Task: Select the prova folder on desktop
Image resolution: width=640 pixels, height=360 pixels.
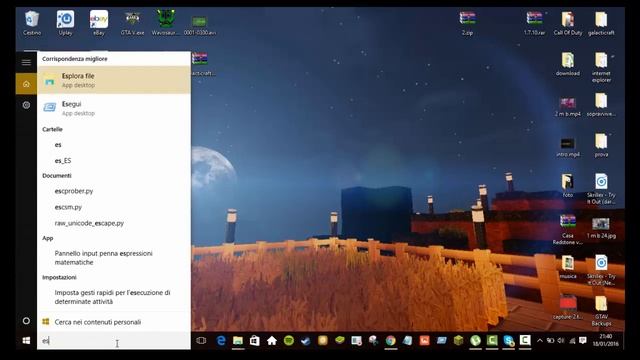Action: [601, 145]
